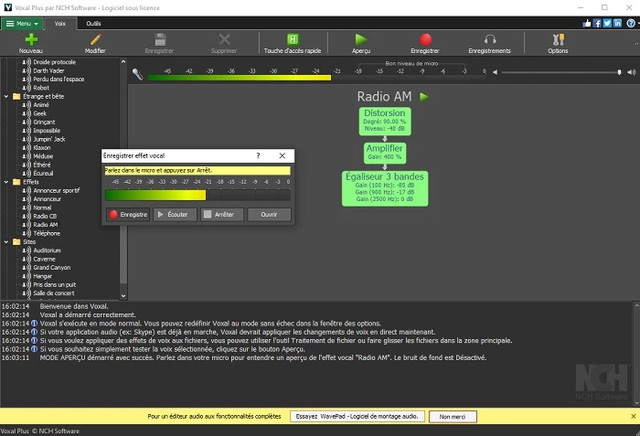Select the Hangar voice

pyautogui.click(x=42, y=276)
